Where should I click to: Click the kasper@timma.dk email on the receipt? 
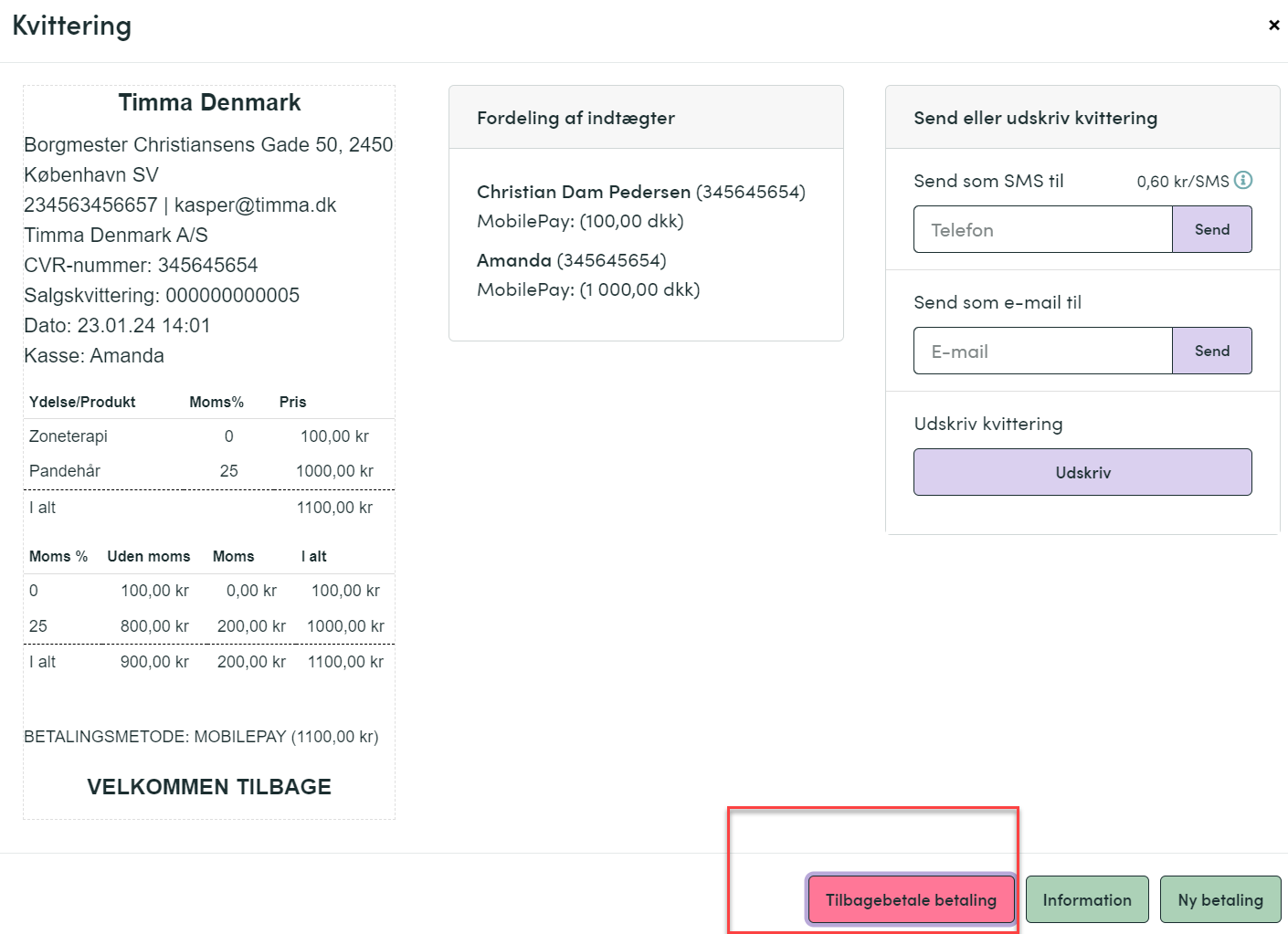[x=255, y=205]
